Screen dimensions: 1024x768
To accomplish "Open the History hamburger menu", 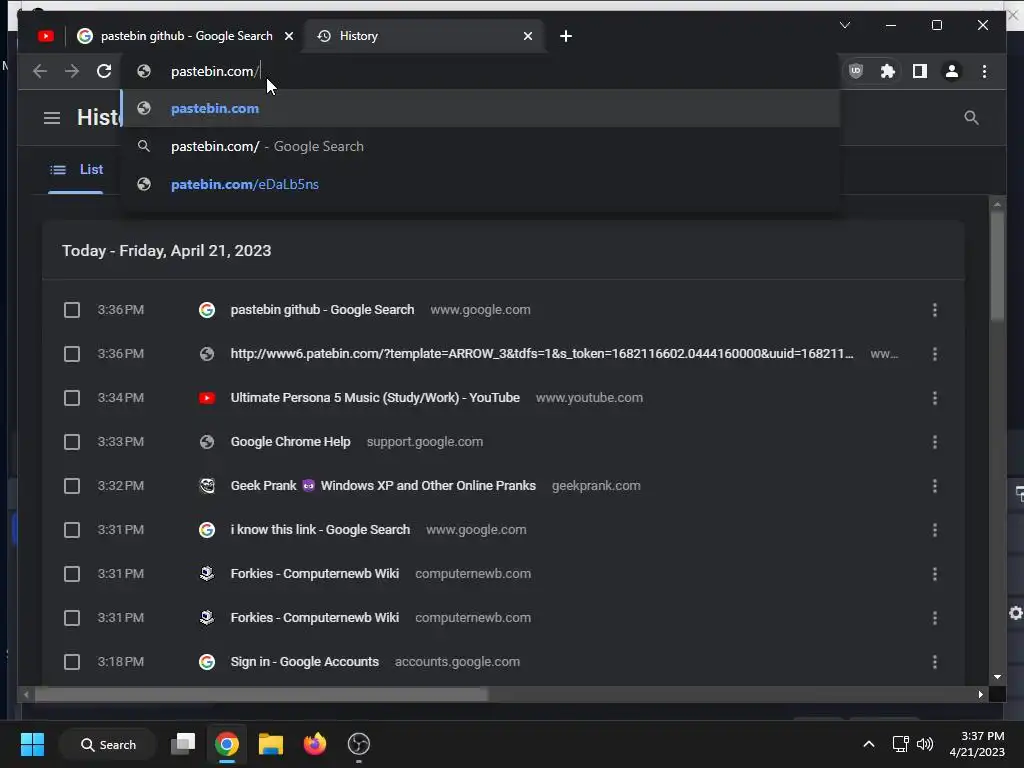I will tap(52, 118).
